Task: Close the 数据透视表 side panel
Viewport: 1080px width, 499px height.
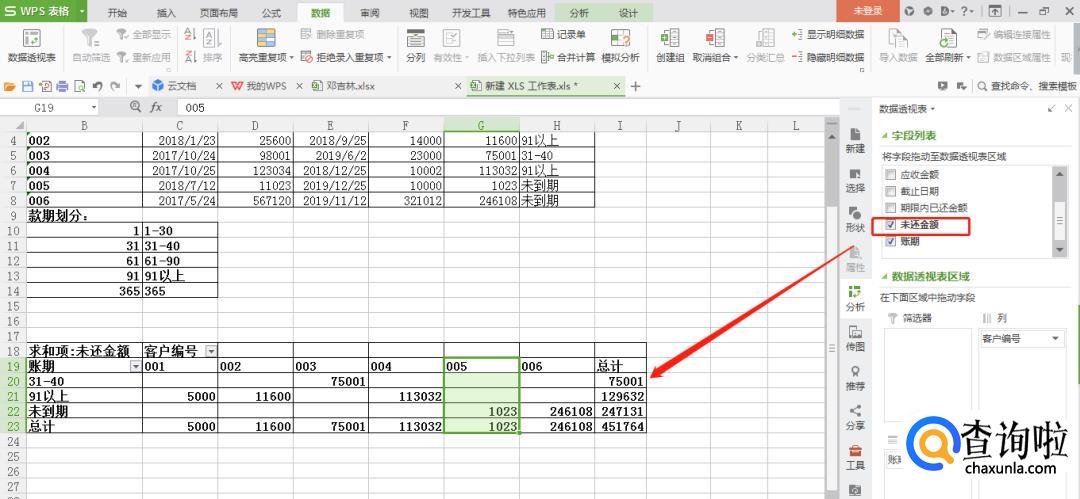Action: click(x=1068, y=109)
